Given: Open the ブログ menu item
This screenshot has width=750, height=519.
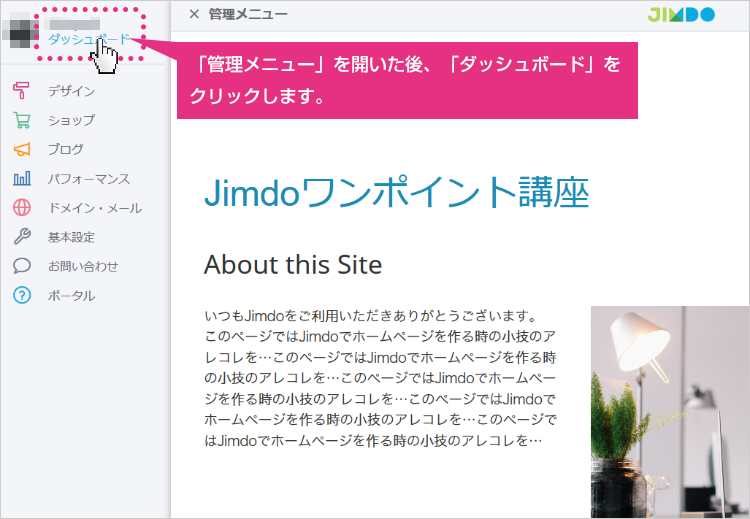Looking at the screenshot, I should click(x=66, y=149).
